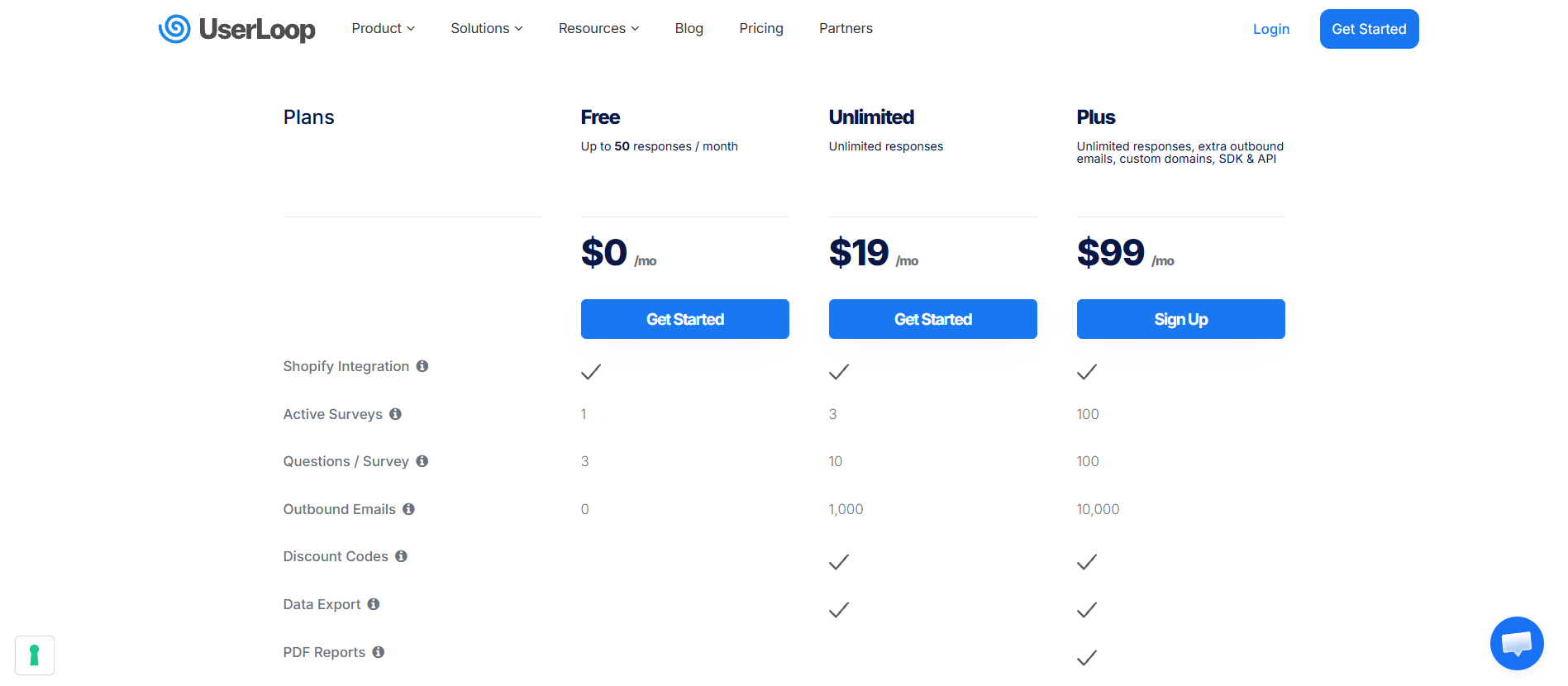Open the Partners page

846,28
